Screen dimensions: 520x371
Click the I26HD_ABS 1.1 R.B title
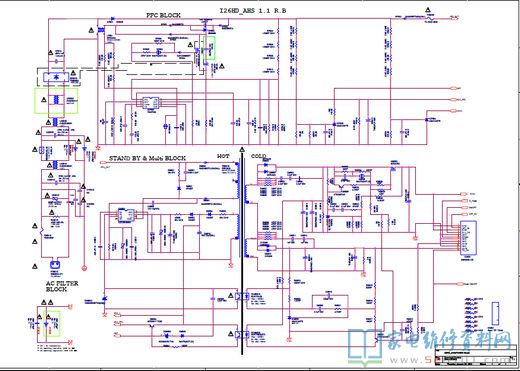(253, 11)
